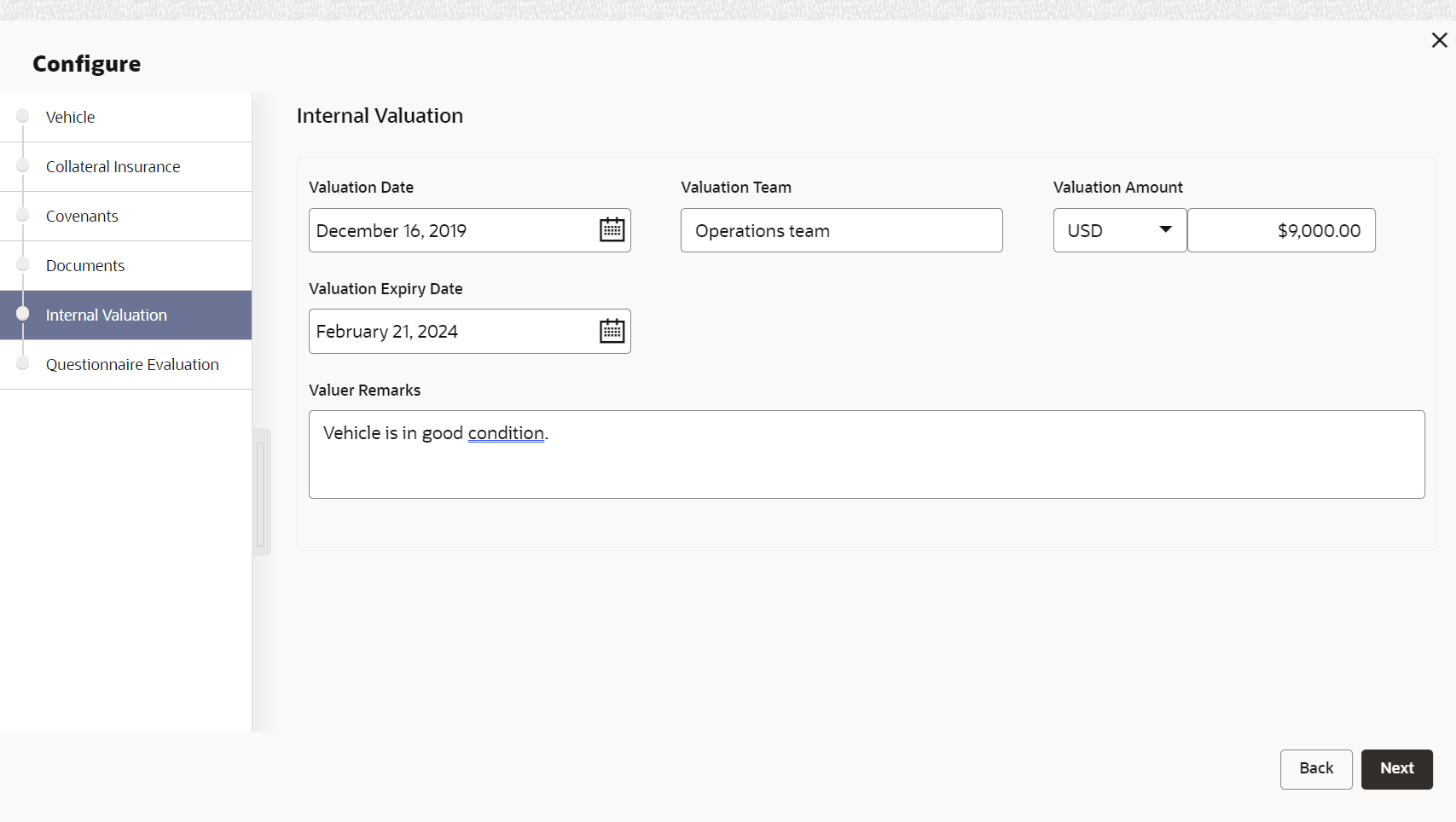Viewport: 1456px width, 822px height.
Task: Switch to the Covenants step
Action: (x=82, y=217)
